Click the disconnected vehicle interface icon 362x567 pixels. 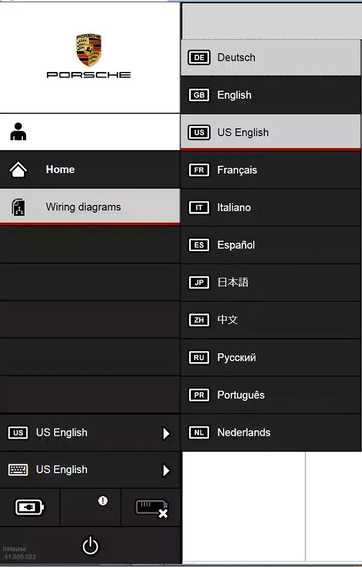152,508
